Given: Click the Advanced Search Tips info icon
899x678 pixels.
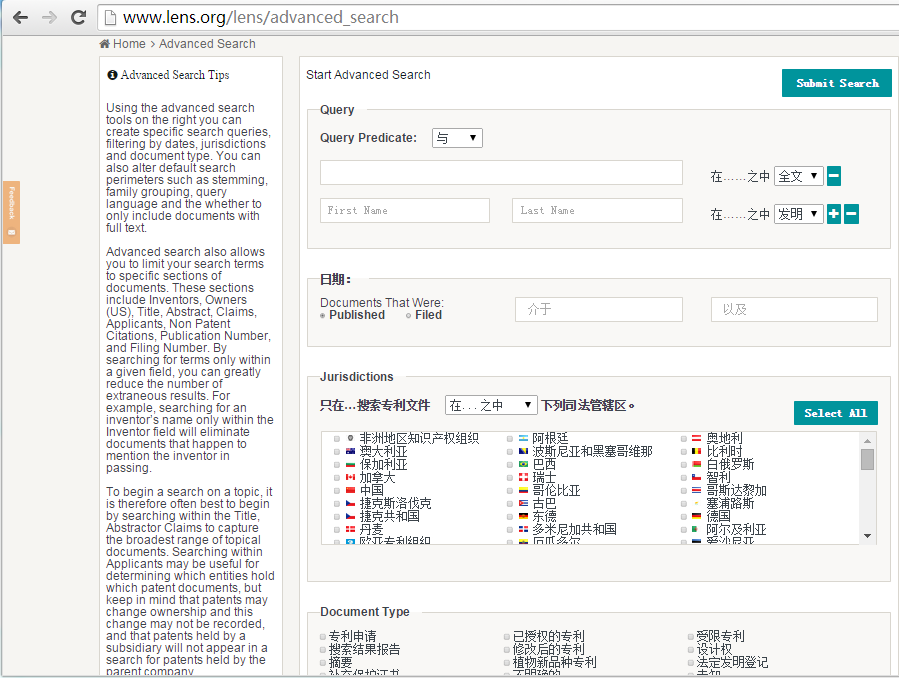Looking at the screenshot, I should (x=112, y=75).
